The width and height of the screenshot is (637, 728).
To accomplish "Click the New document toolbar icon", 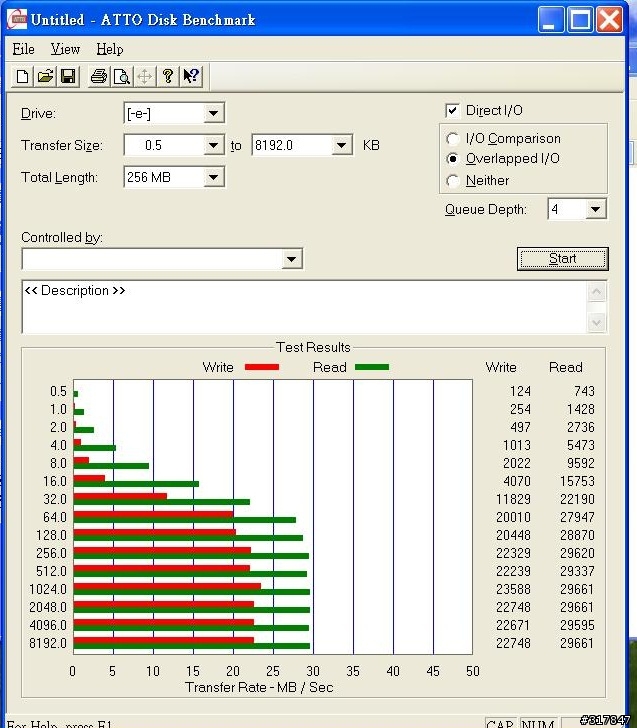I will click(22, 76).
